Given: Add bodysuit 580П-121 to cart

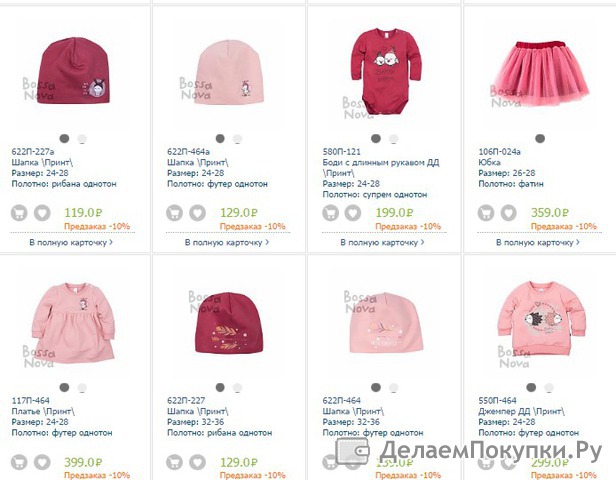Looking at the screenshot, I should pyautogui.click(x=330, y=213).
